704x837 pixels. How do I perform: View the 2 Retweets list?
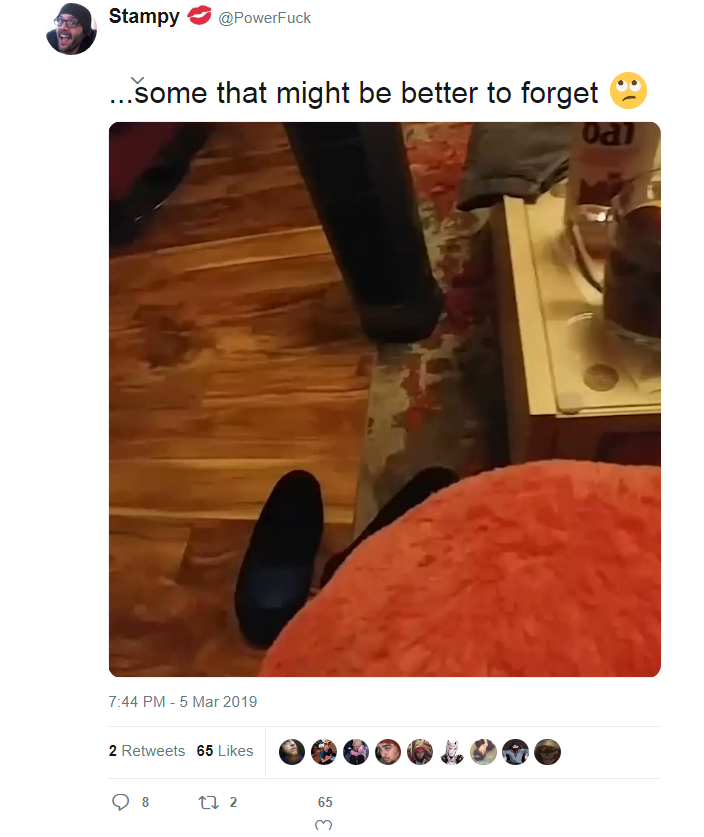[x=147, y=751]
